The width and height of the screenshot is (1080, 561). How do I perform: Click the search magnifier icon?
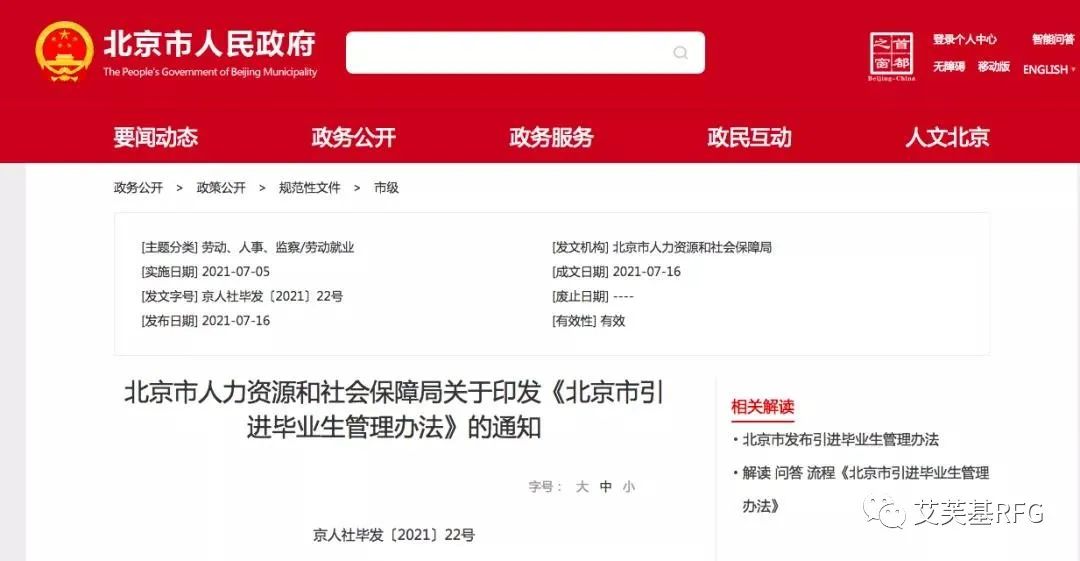click(x=681, y=52)
